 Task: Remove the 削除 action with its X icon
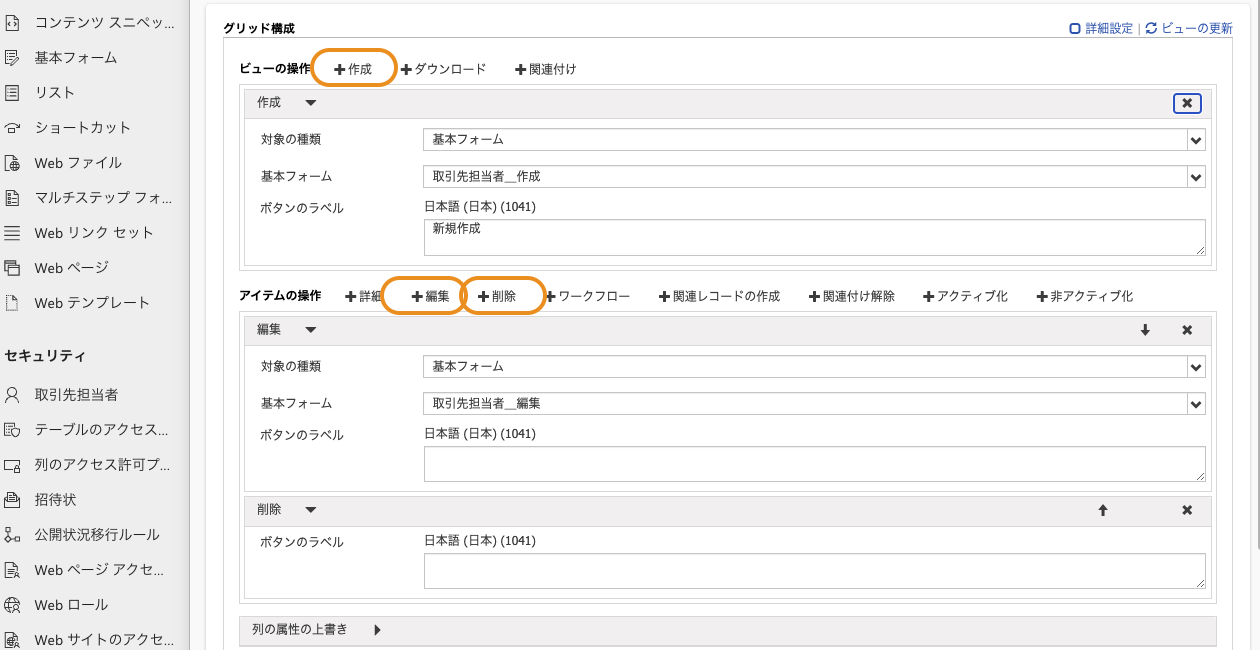[1187, 510]
